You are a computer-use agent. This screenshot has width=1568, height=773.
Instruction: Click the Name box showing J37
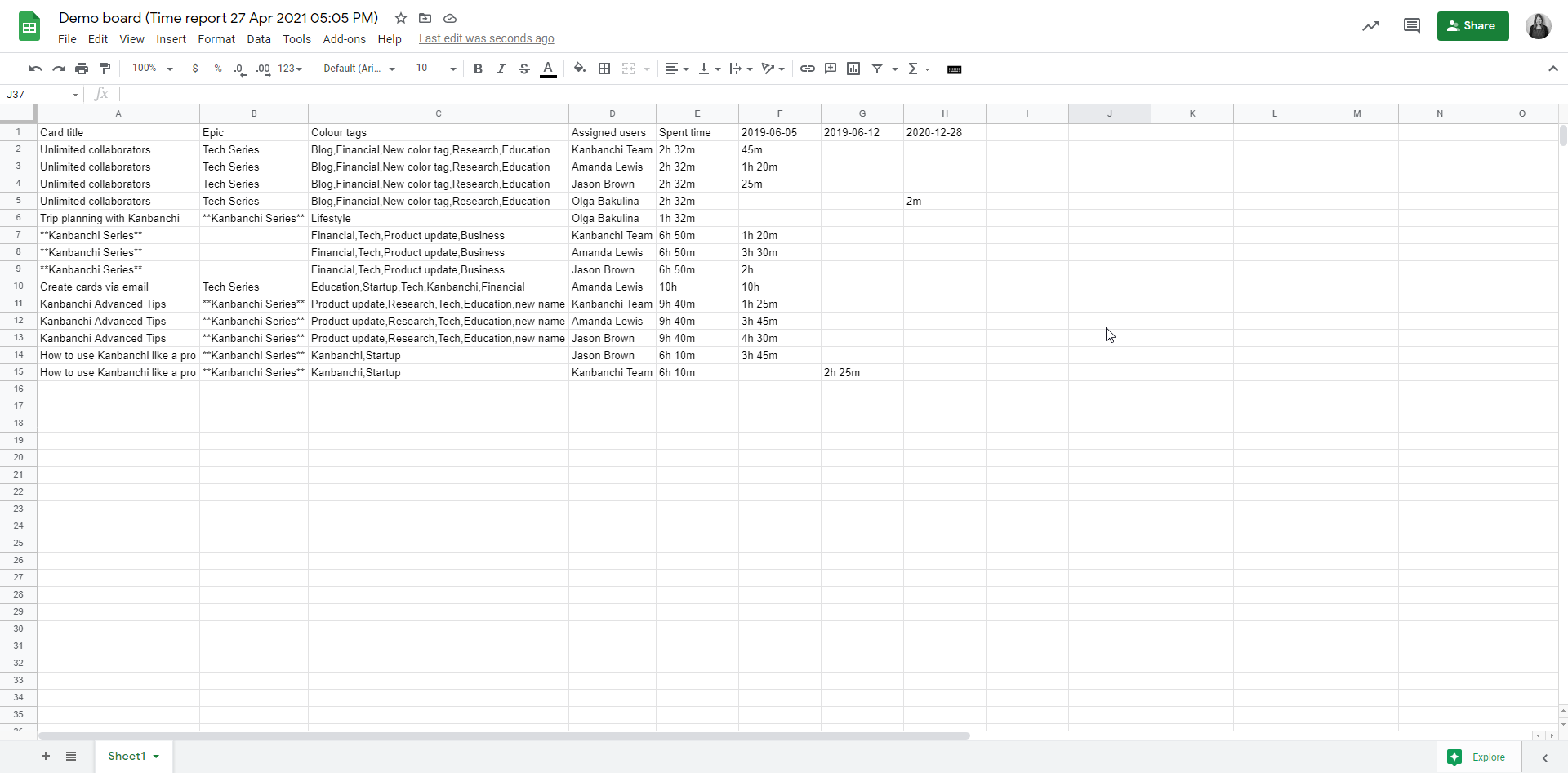(42, 95)
